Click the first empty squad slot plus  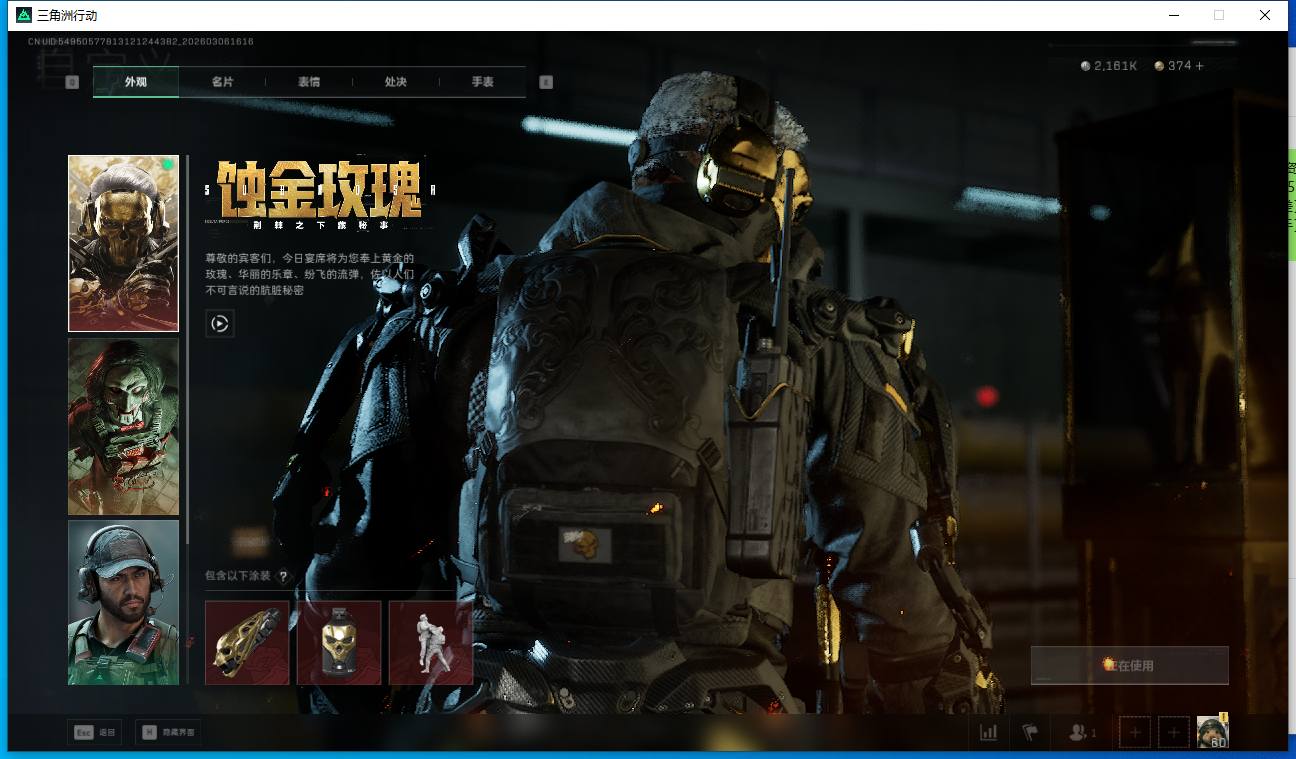pyautogui.click(x=1134, y=732)
